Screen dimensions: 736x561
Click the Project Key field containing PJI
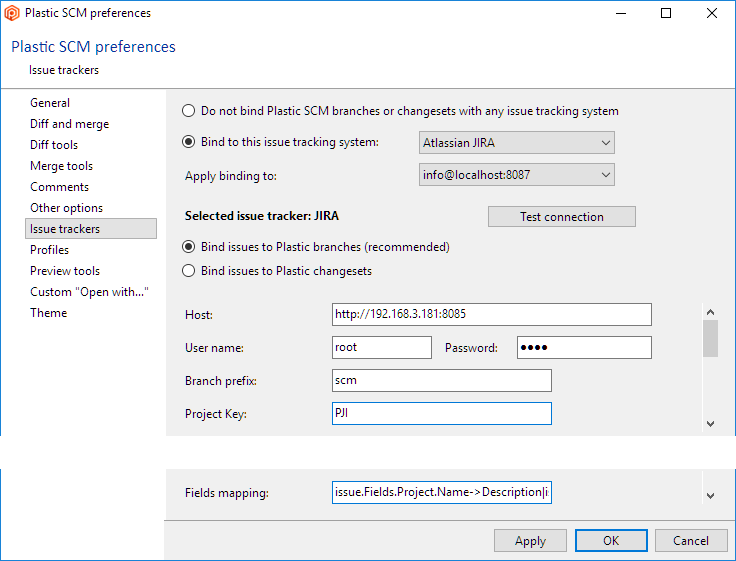point(442,414)
